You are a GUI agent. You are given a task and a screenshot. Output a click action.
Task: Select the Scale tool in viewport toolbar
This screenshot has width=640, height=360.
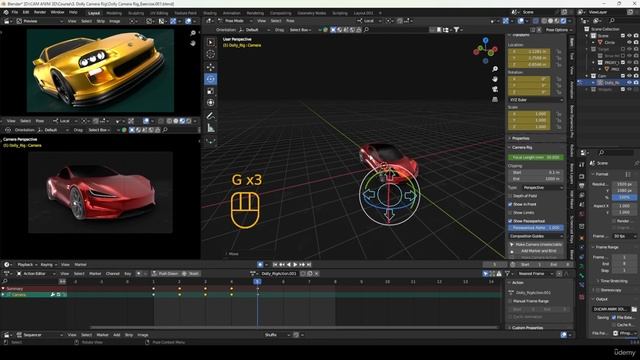coord(211,91)
